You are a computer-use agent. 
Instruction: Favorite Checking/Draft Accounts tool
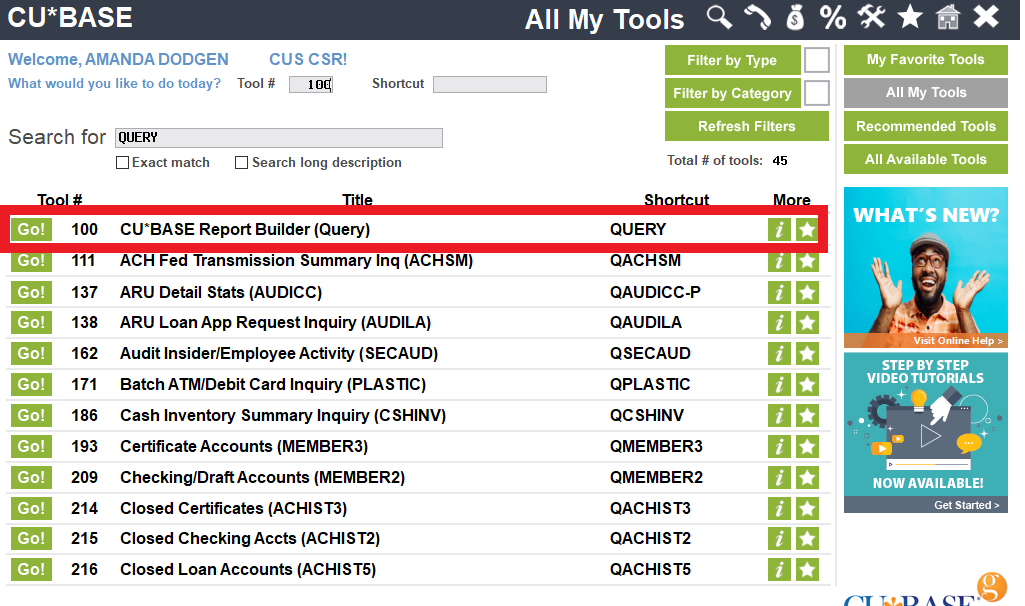807,478
